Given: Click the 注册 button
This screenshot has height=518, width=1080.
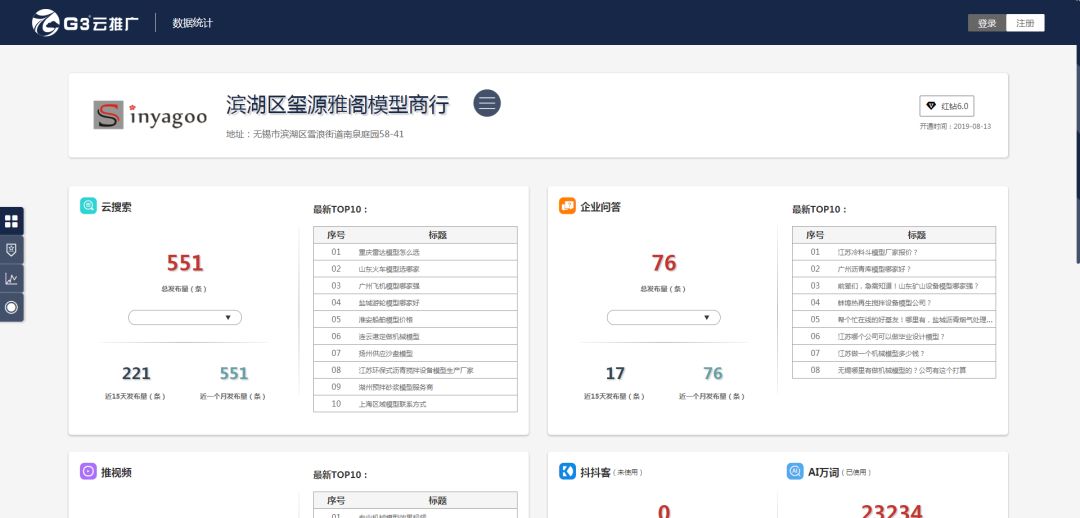Looking at the screenshot, I should [x=1025, y=23].
